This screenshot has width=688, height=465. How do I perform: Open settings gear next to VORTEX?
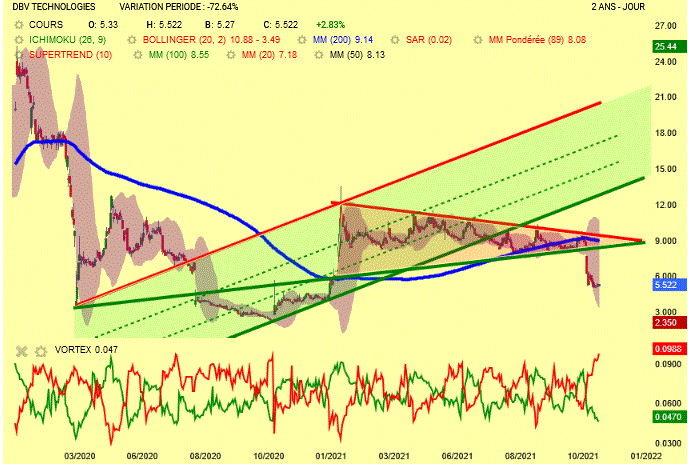point(41,351)
